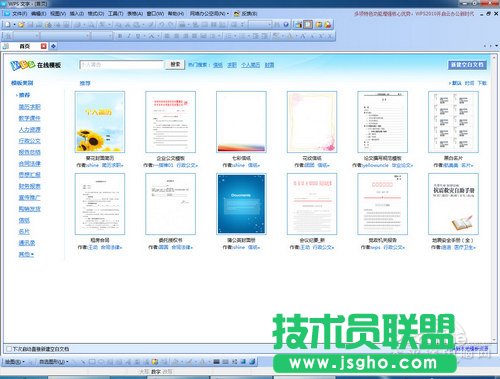This screenshot has height=379, width=500.
Task: Open the 通讯录 category link
Action: coord(27,243)
